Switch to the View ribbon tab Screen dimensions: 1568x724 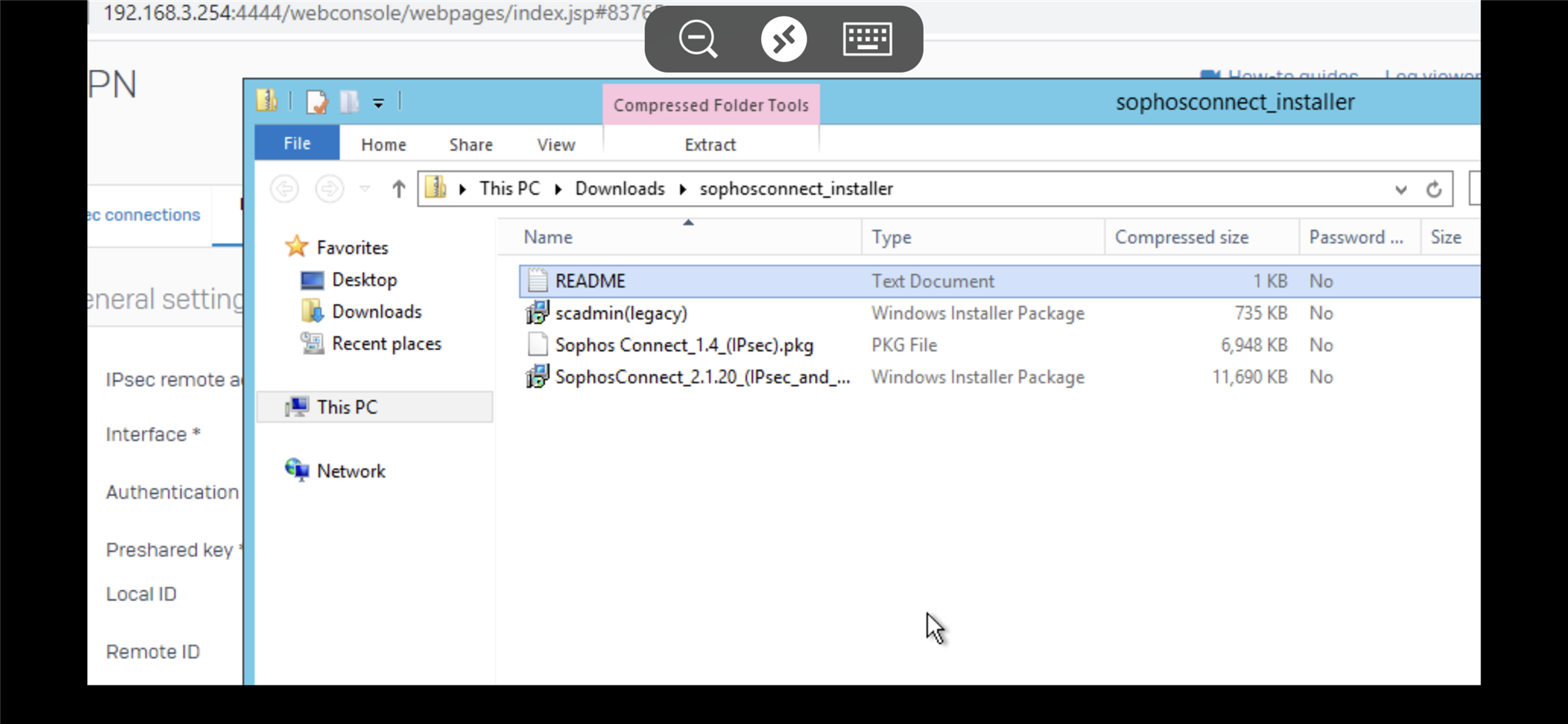(x=556, y=144)
